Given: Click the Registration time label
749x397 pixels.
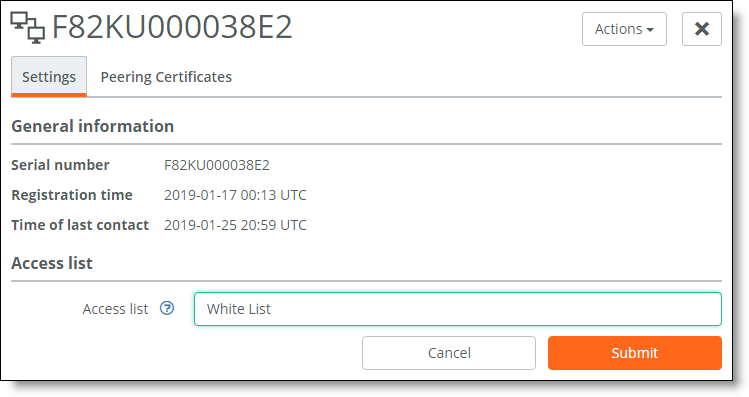Looking at the screenshot, I should pyautogui.click(x=72, y=195).
